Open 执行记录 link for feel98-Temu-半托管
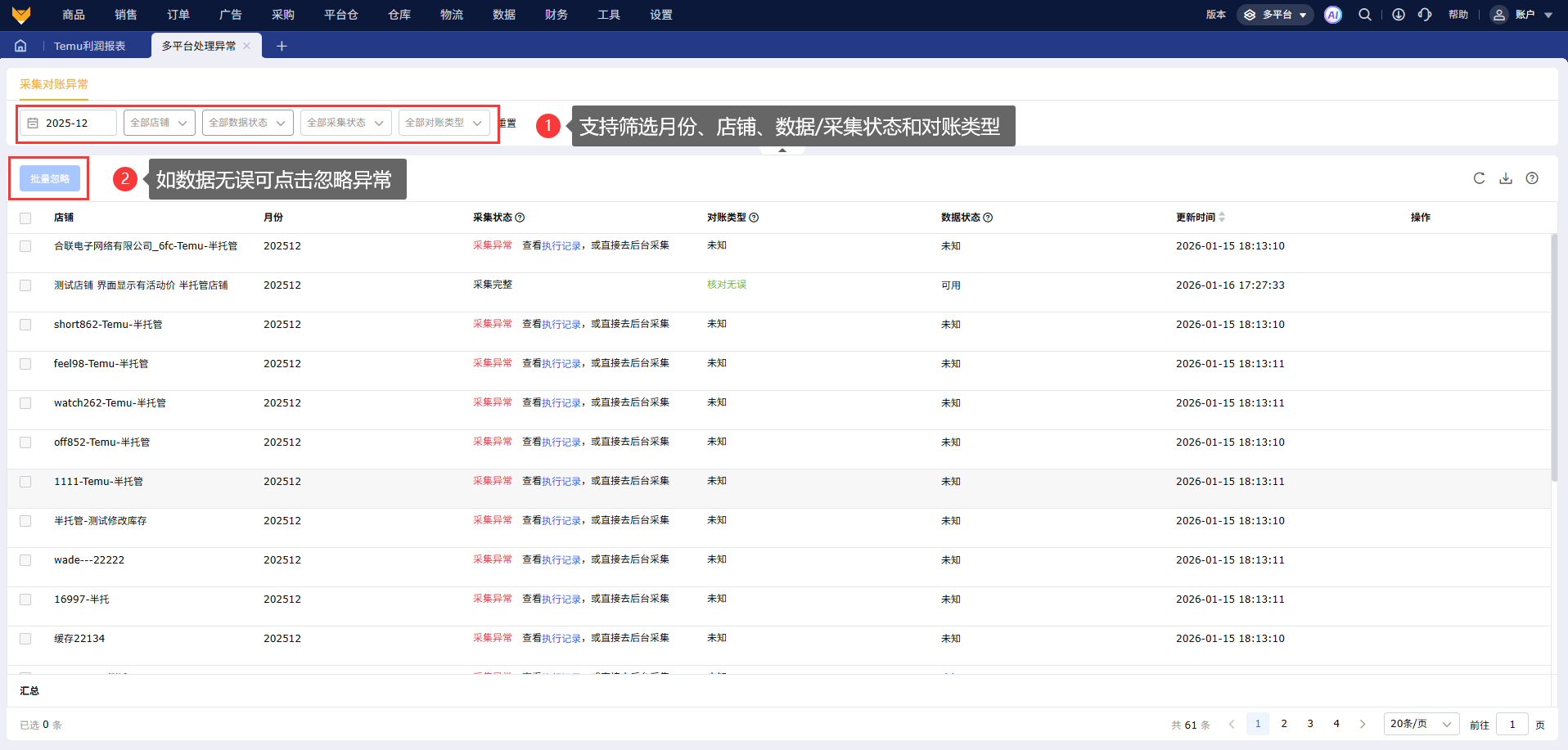 561,364
